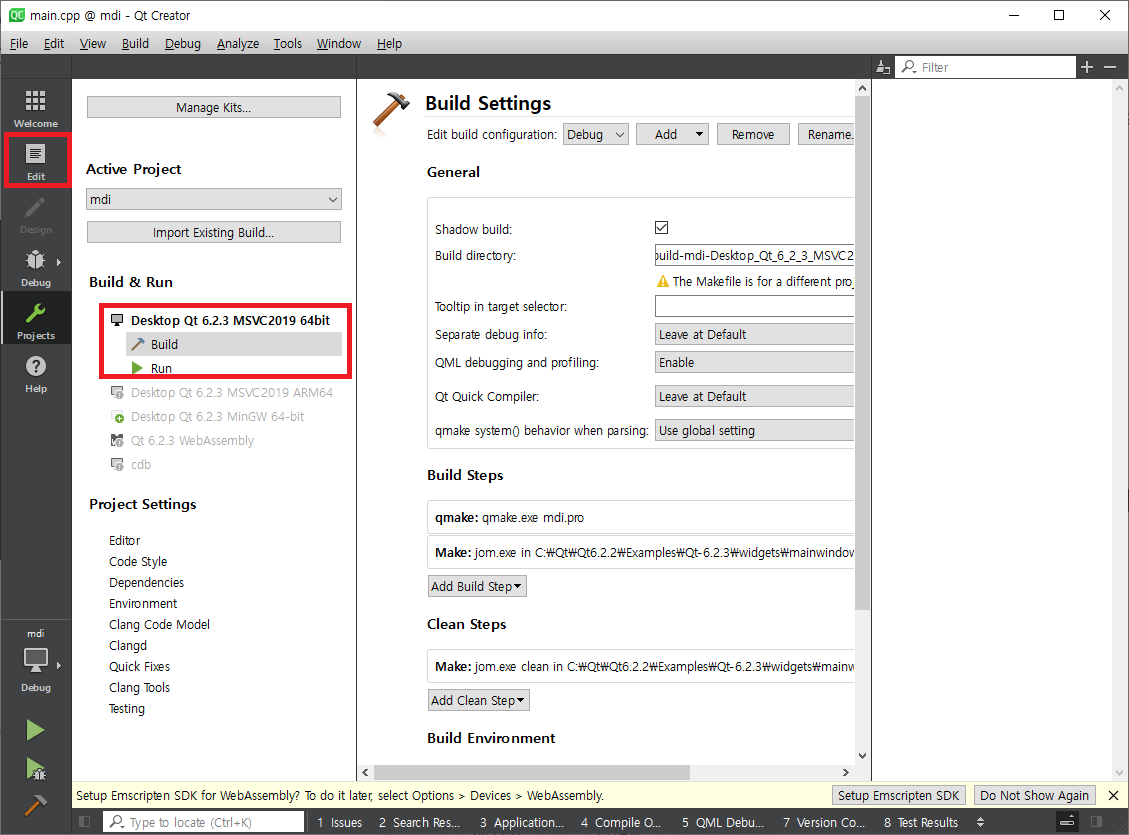Open Add Build Step dropdown

click(x=477, y=586)
